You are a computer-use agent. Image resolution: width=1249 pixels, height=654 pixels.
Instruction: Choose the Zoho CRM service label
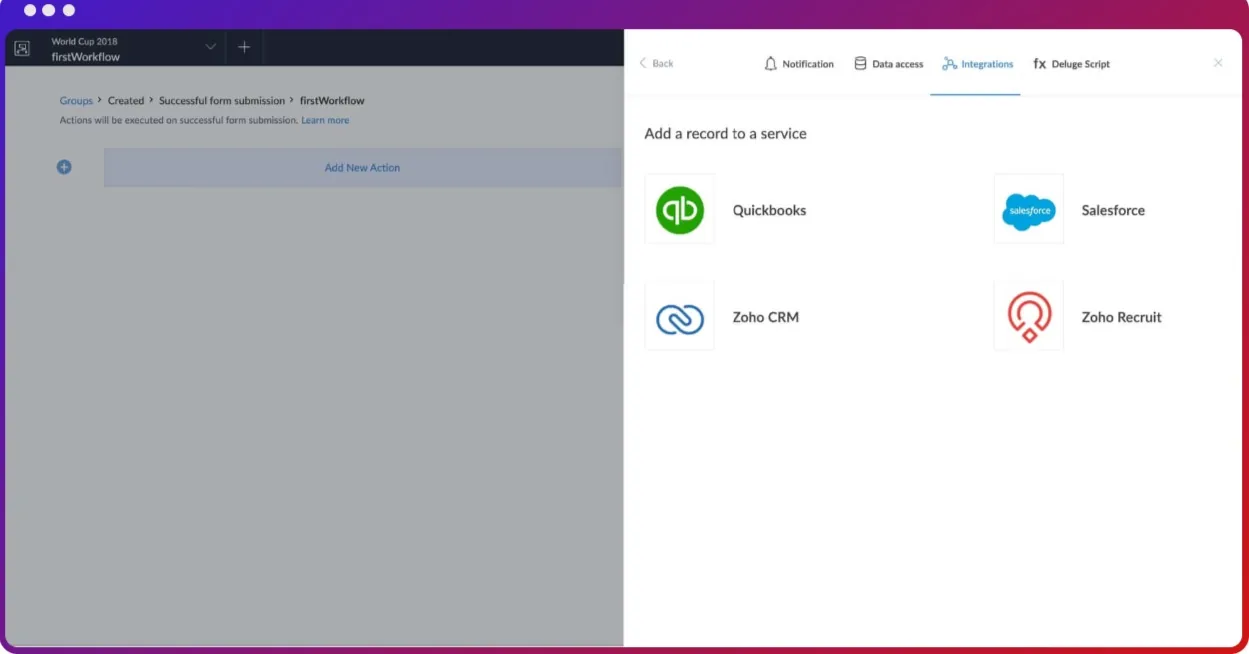click(766, 317)
